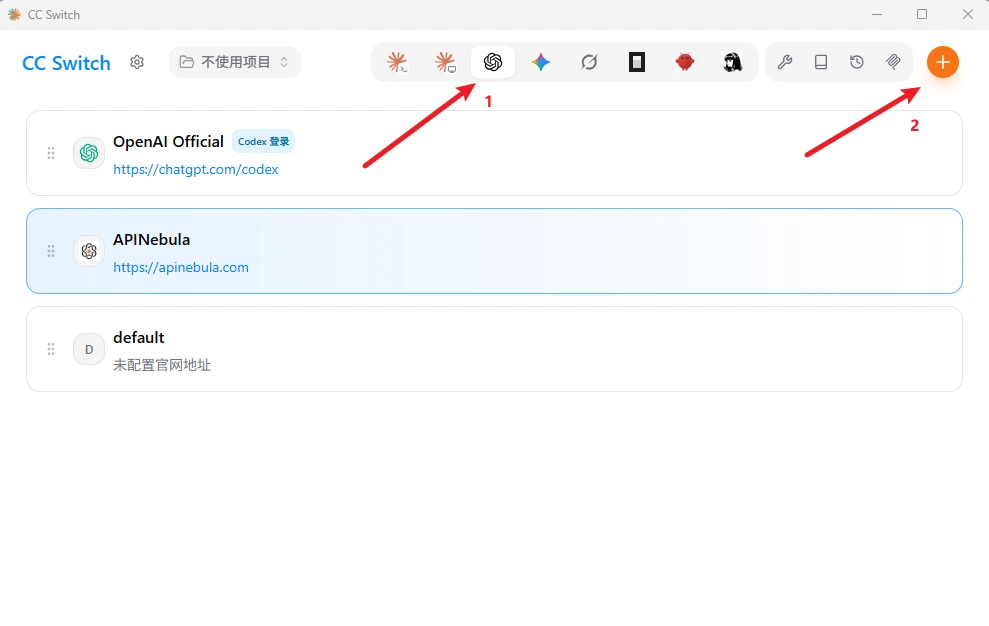Image resolution: width=989 pixels, height=626 pixels.
Task: Open the wrench tools icon
Action: [785, 62]
